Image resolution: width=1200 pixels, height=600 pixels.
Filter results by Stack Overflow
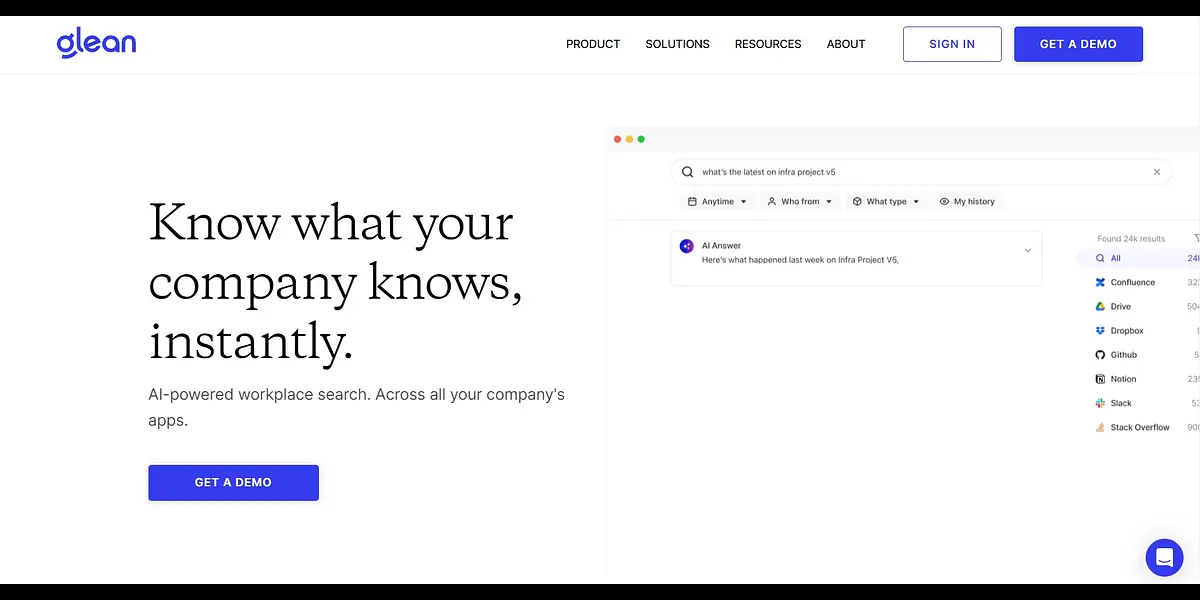[1139, 428]
